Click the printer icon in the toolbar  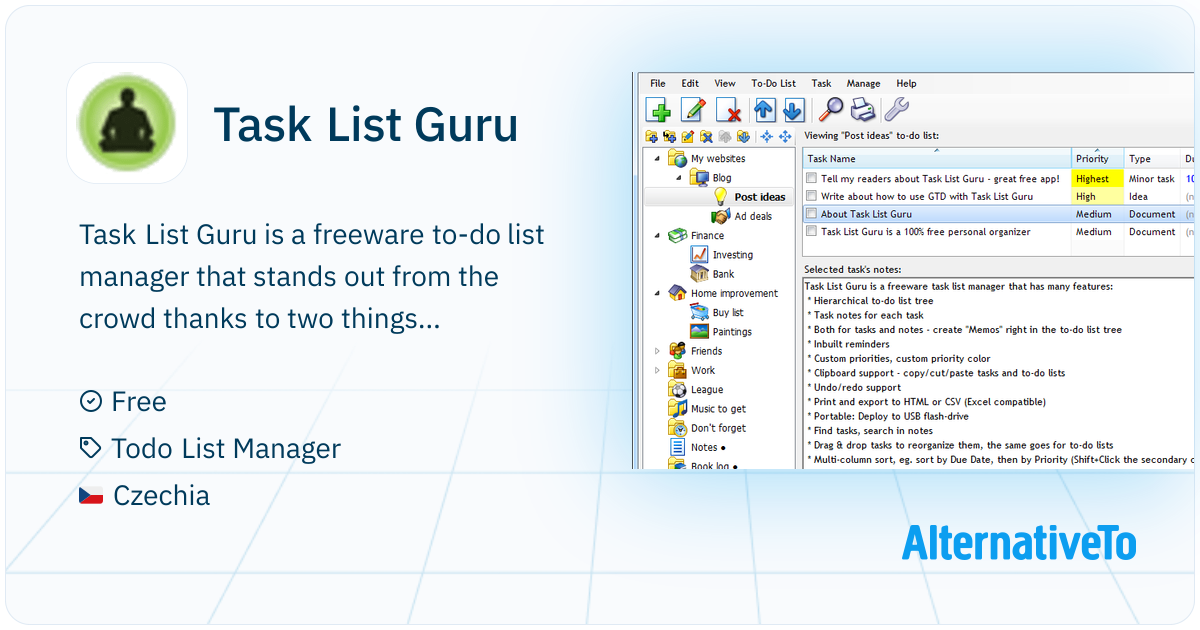863,109
